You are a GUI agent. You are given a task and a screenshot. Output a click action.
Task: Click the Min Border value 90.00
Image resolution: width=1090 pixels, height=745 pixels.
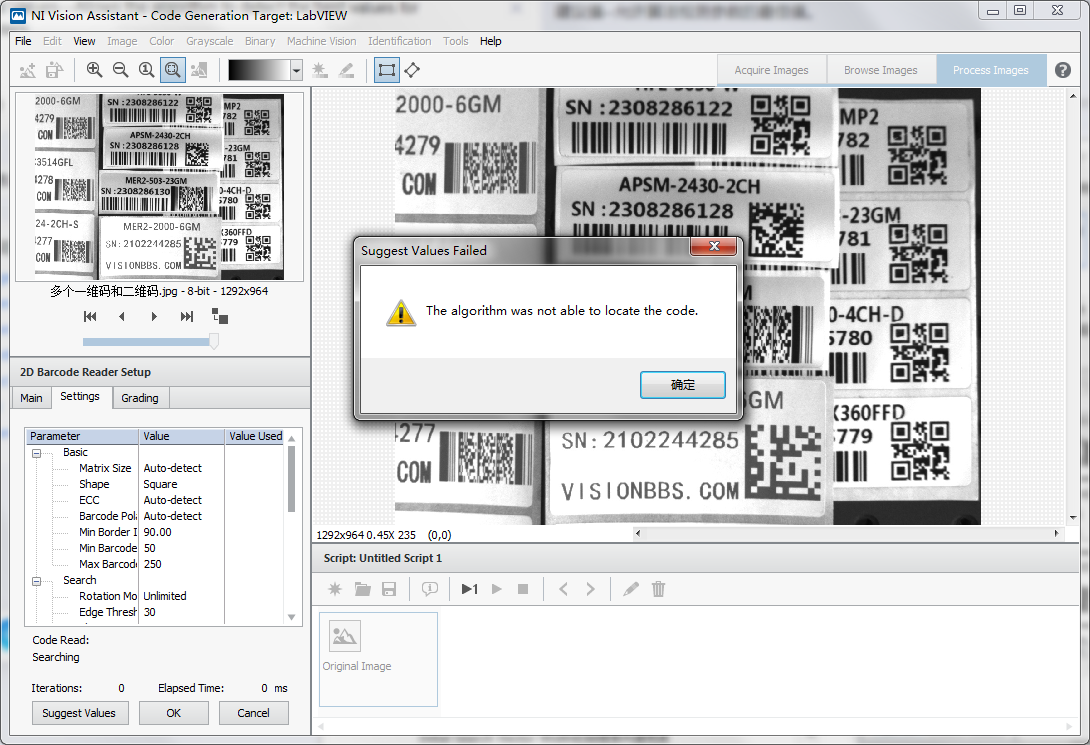pyautogui.click(x=158, y=532)
